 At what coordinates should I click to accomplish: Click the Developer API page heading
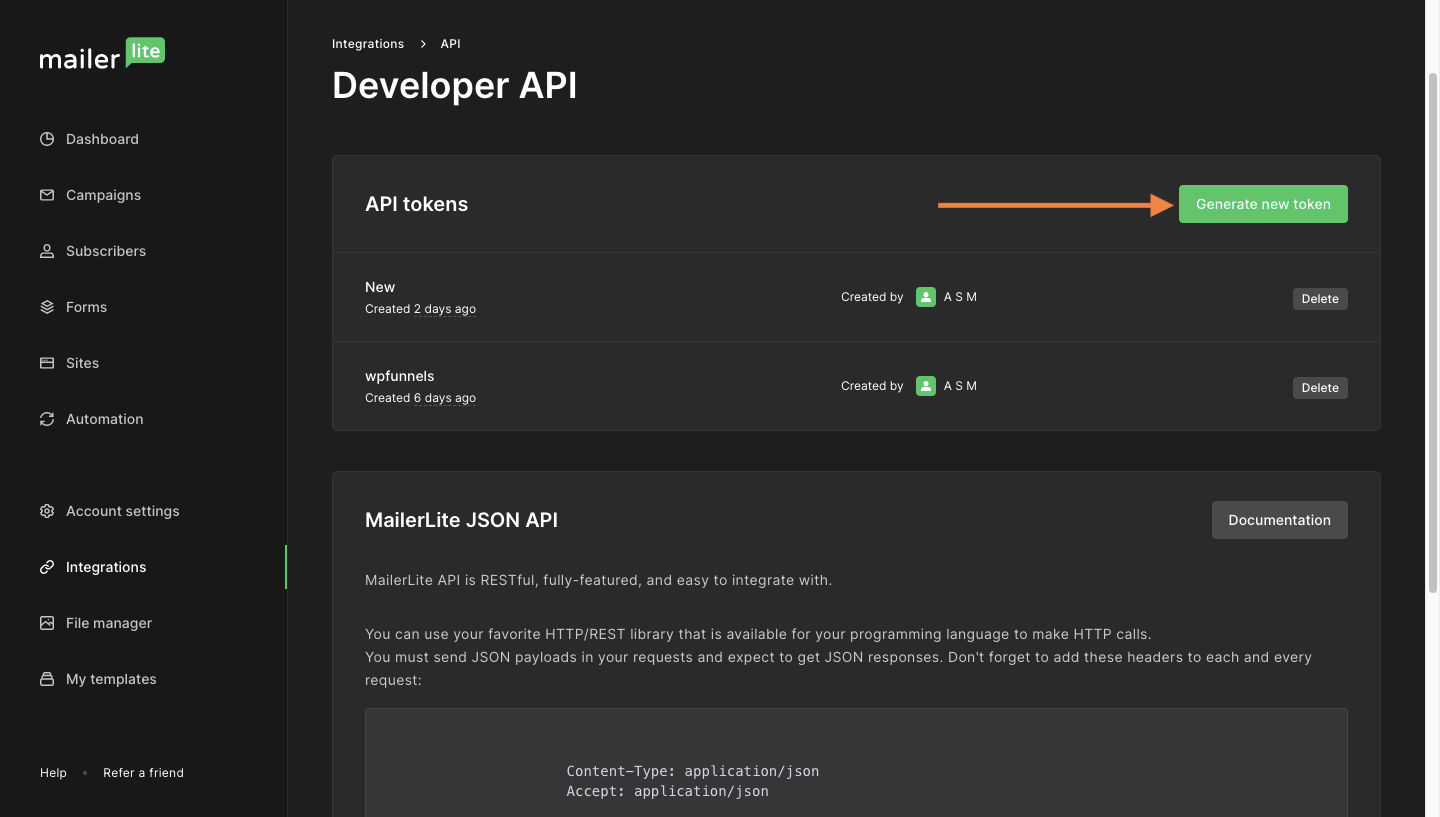coord(455,85)
